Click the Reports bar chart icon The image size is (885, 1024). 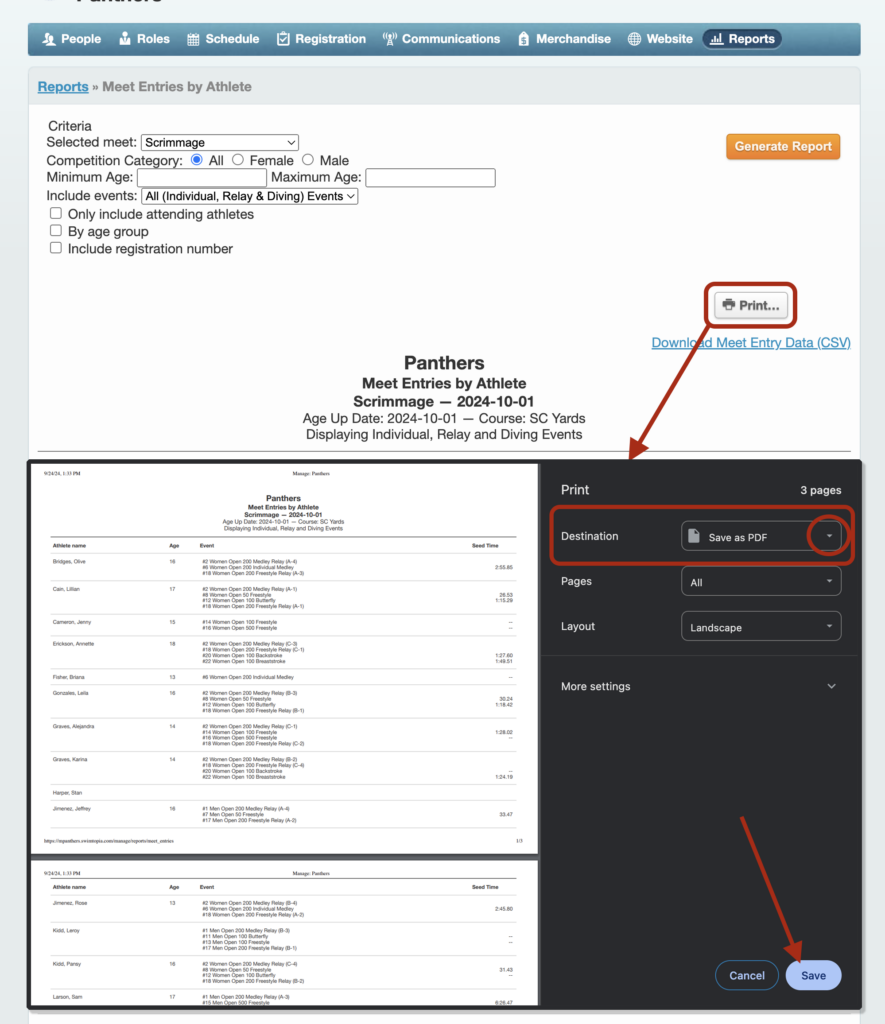tap(716, 39)
